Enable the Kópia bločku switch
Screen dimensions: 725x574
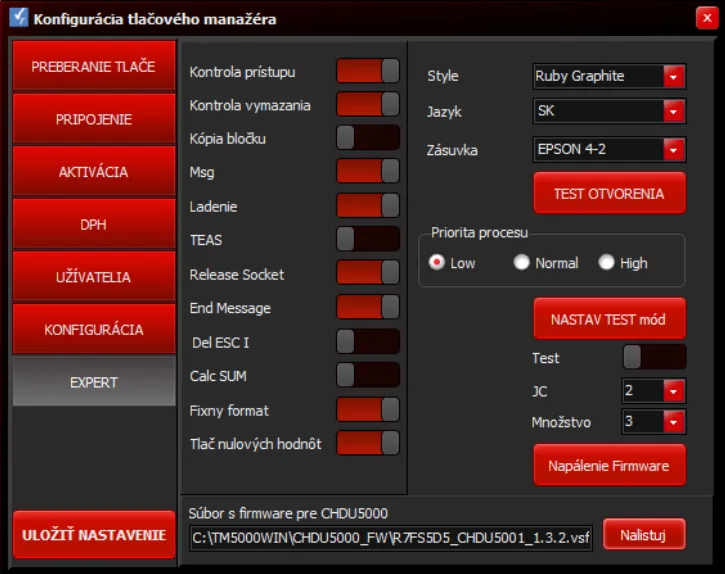coord(367,138)
